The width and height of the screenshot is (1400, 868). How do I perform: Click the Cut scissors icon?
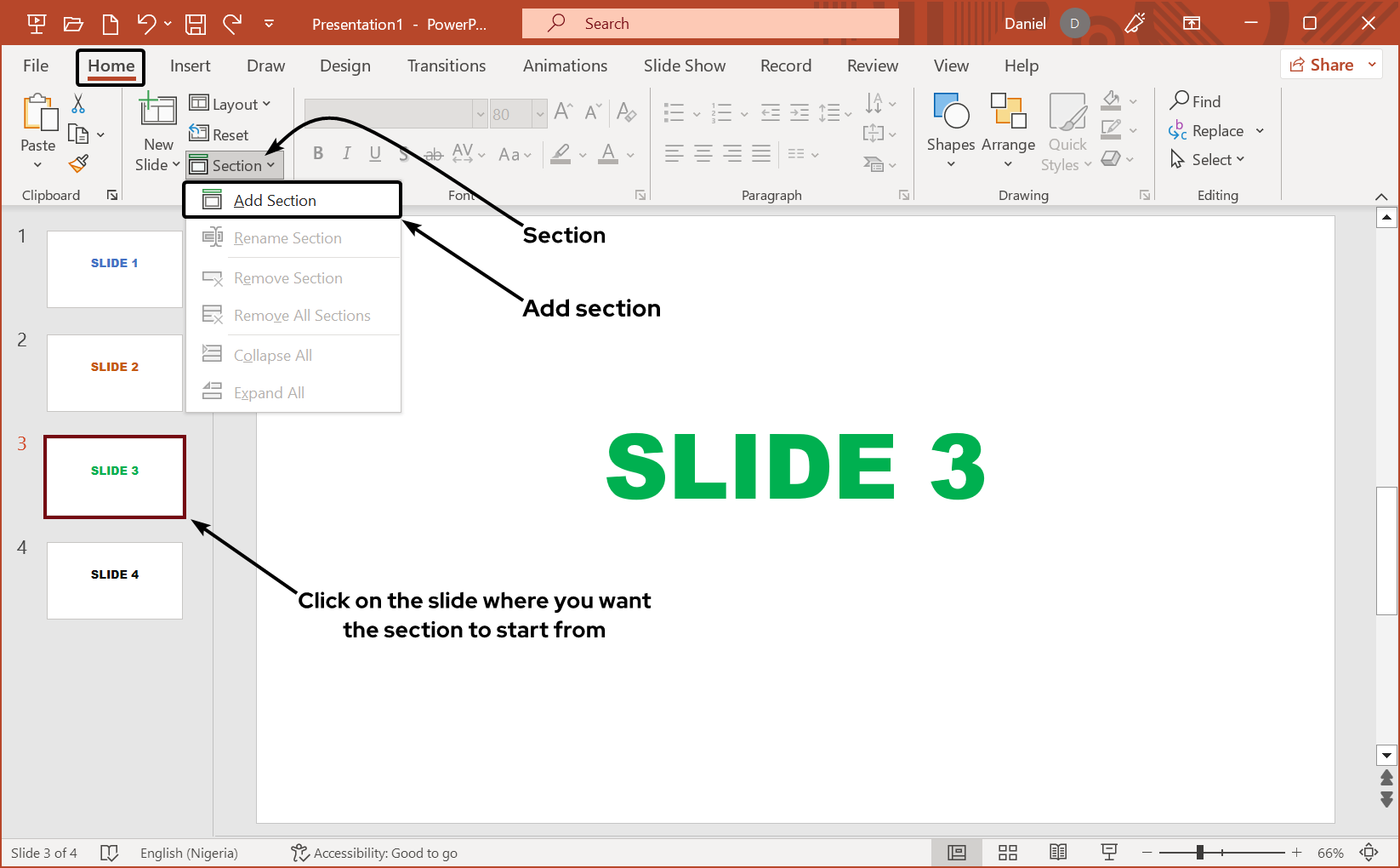[78, 104]
